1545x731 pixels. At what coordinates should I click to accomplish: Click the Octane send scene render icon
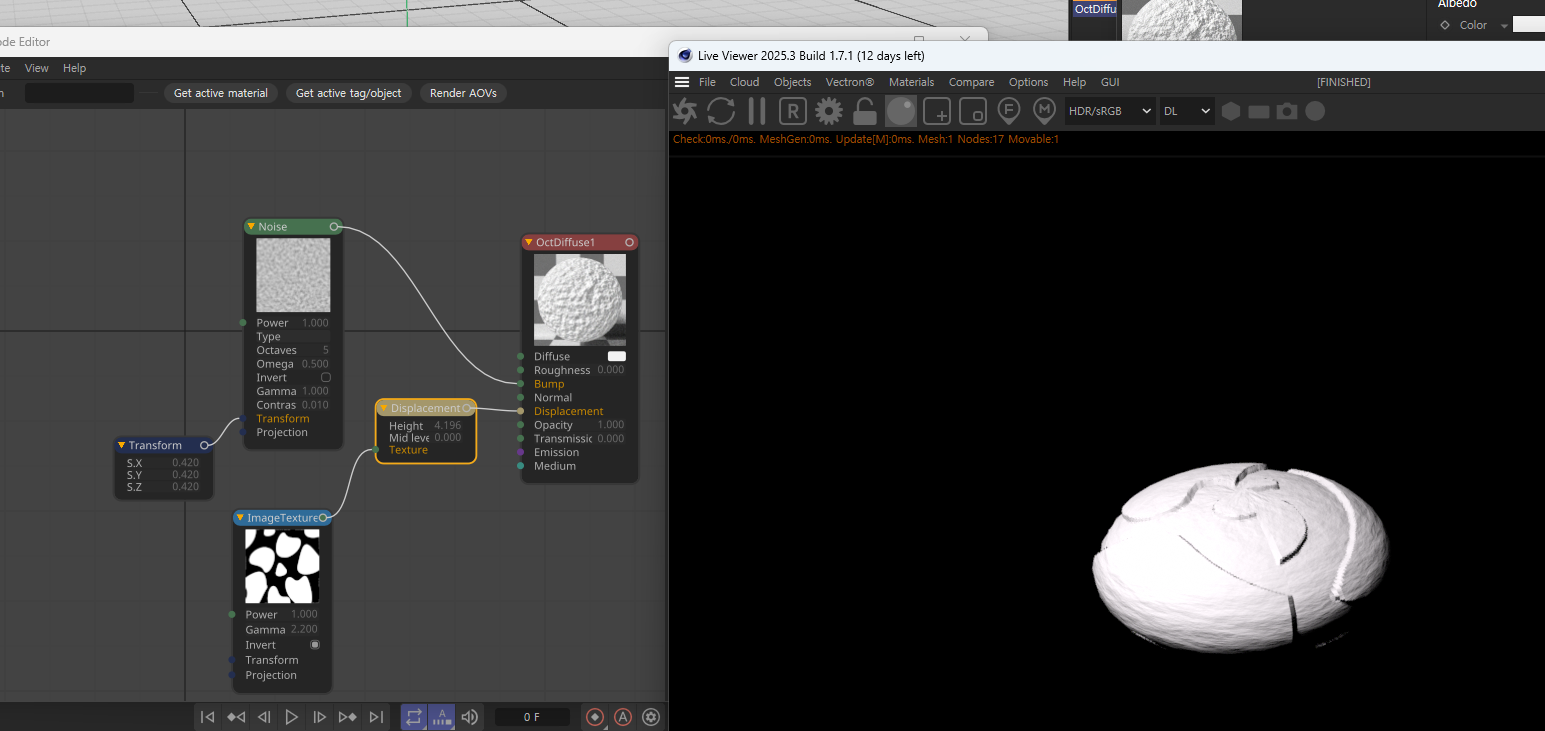point(685,111)
